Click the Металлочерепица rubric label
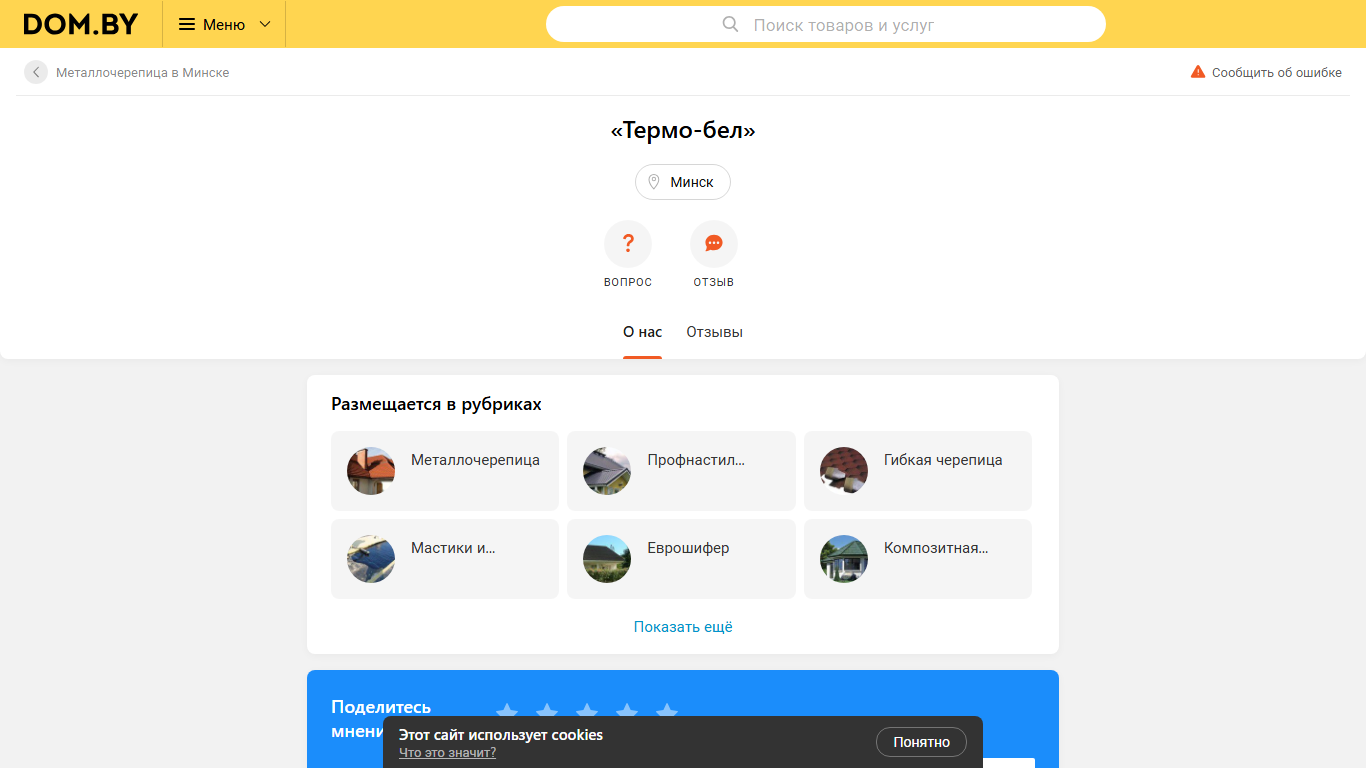The height and width of the screenshot is (768, 1366). click(475, 460)
